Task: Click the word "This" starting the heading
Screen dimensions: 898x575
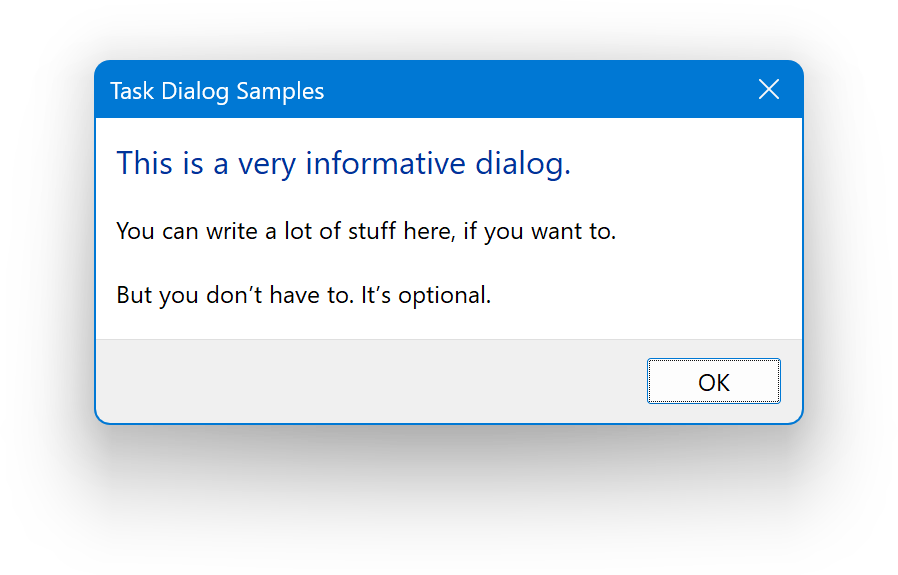Action: (145, 163)
